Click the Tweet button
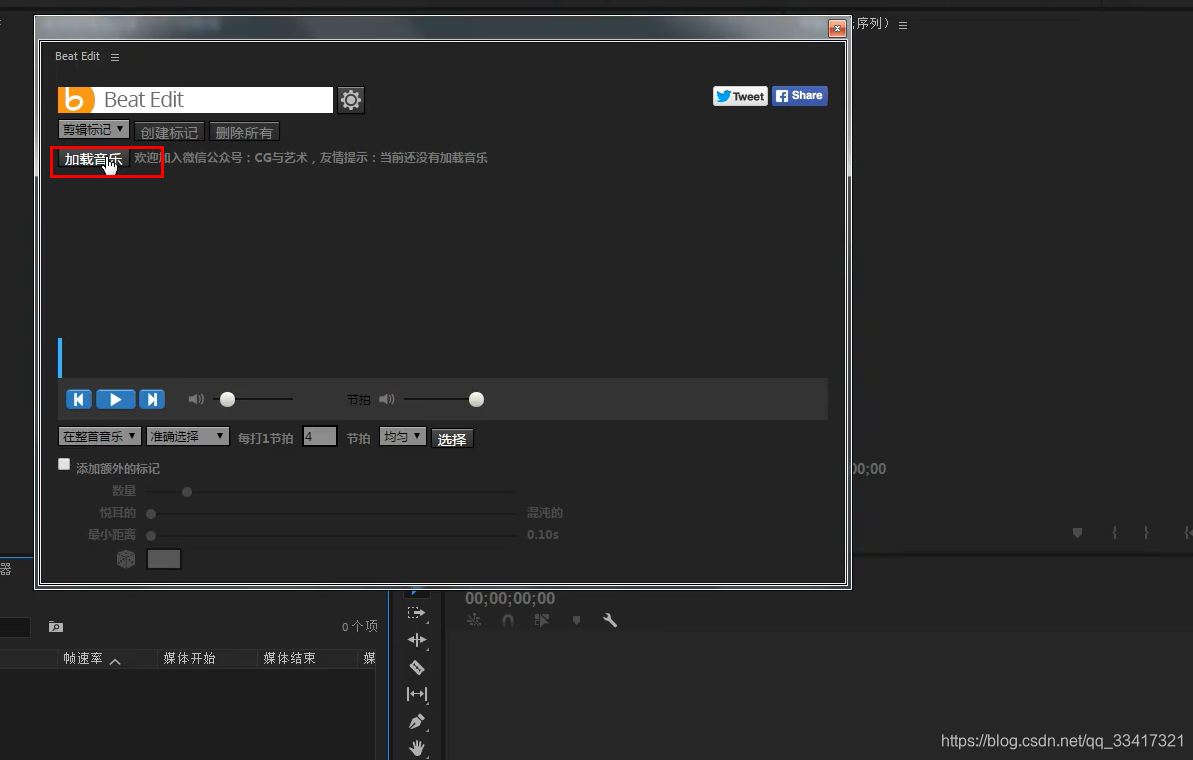The image size is (1193, 760). click(x=740, y=96)
